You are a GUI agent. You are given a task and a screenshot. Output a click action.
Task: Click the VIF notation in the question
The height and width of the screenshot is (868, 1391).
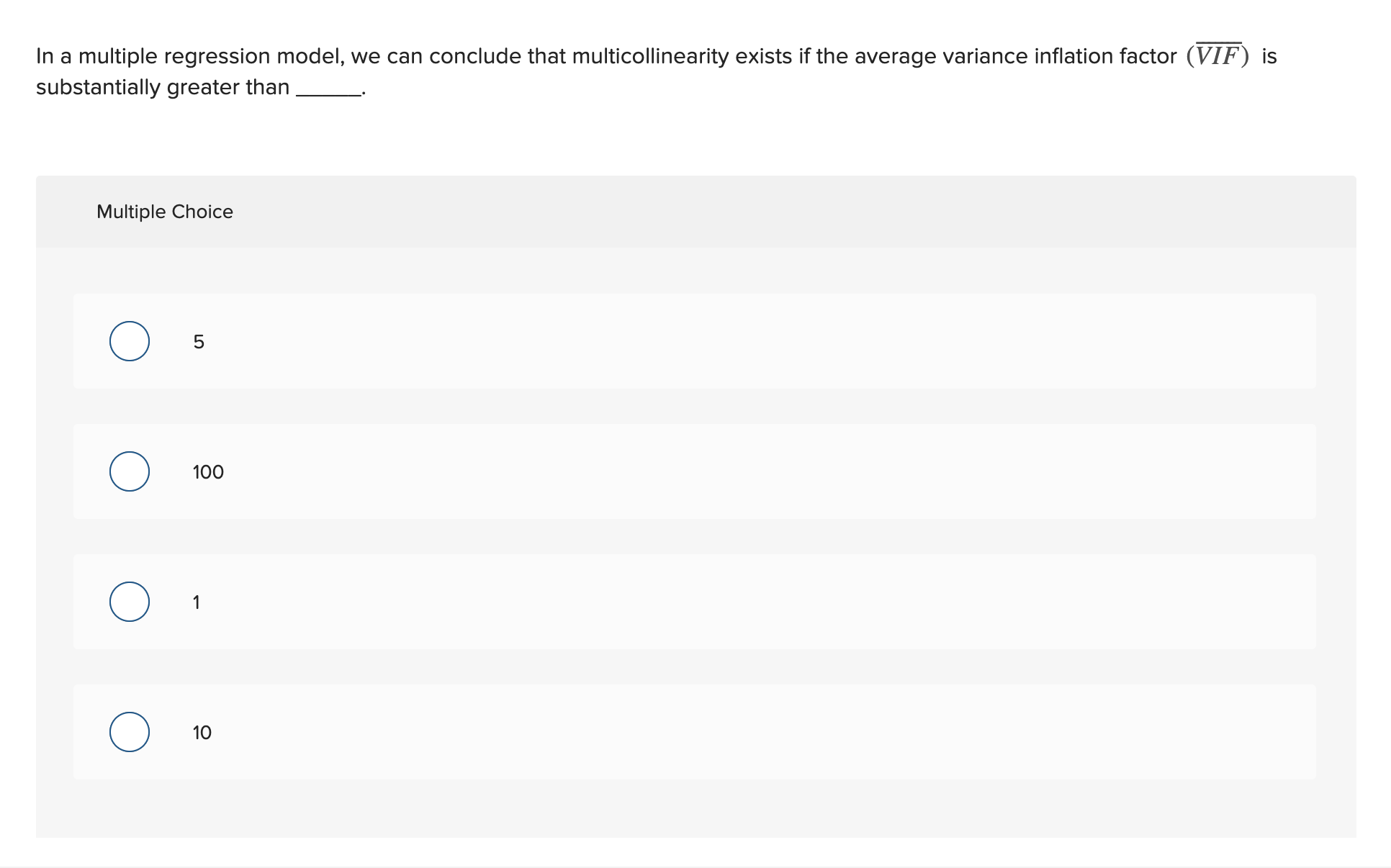(1218, 55)
